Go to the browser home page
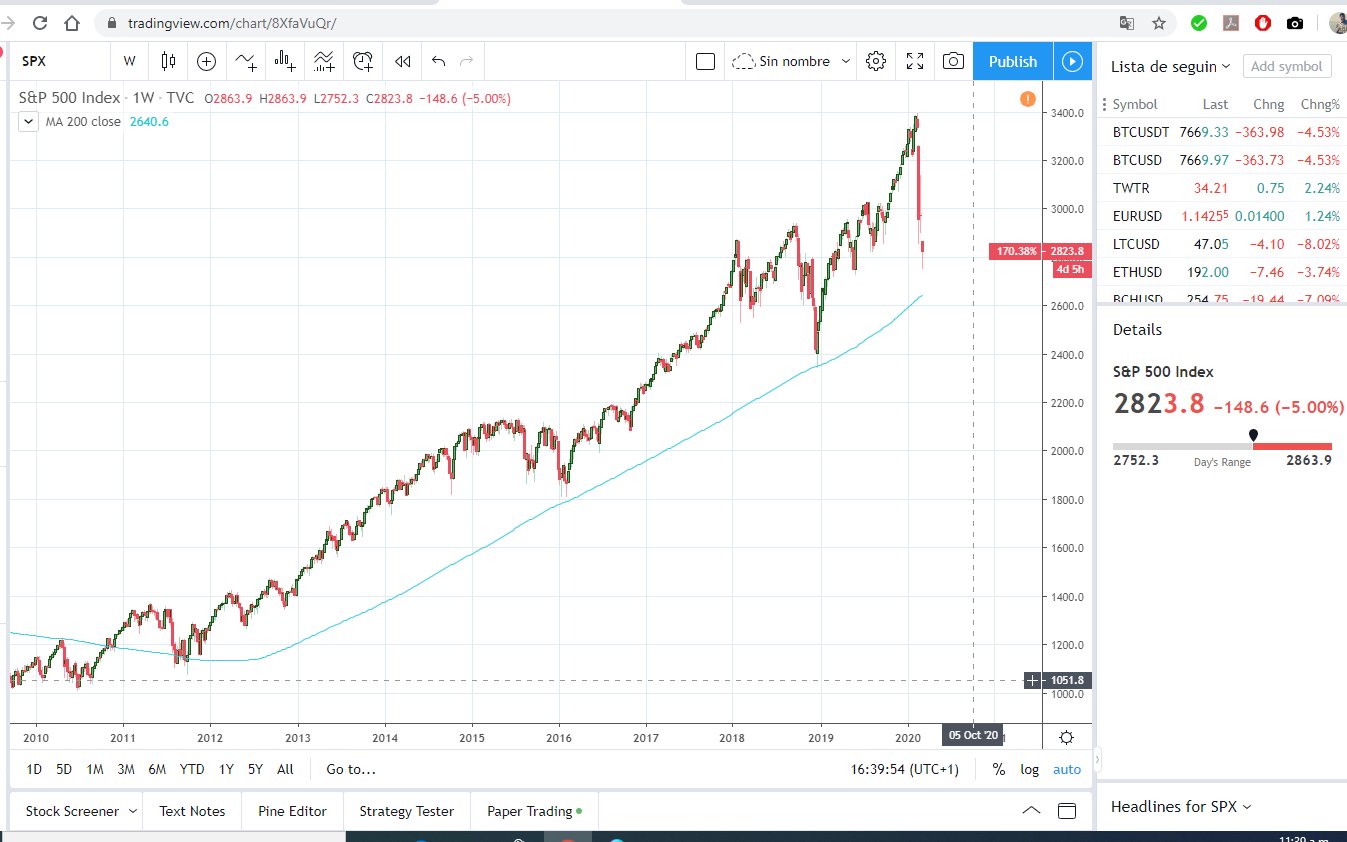The image size is (1347, 842). click(71, 22)
